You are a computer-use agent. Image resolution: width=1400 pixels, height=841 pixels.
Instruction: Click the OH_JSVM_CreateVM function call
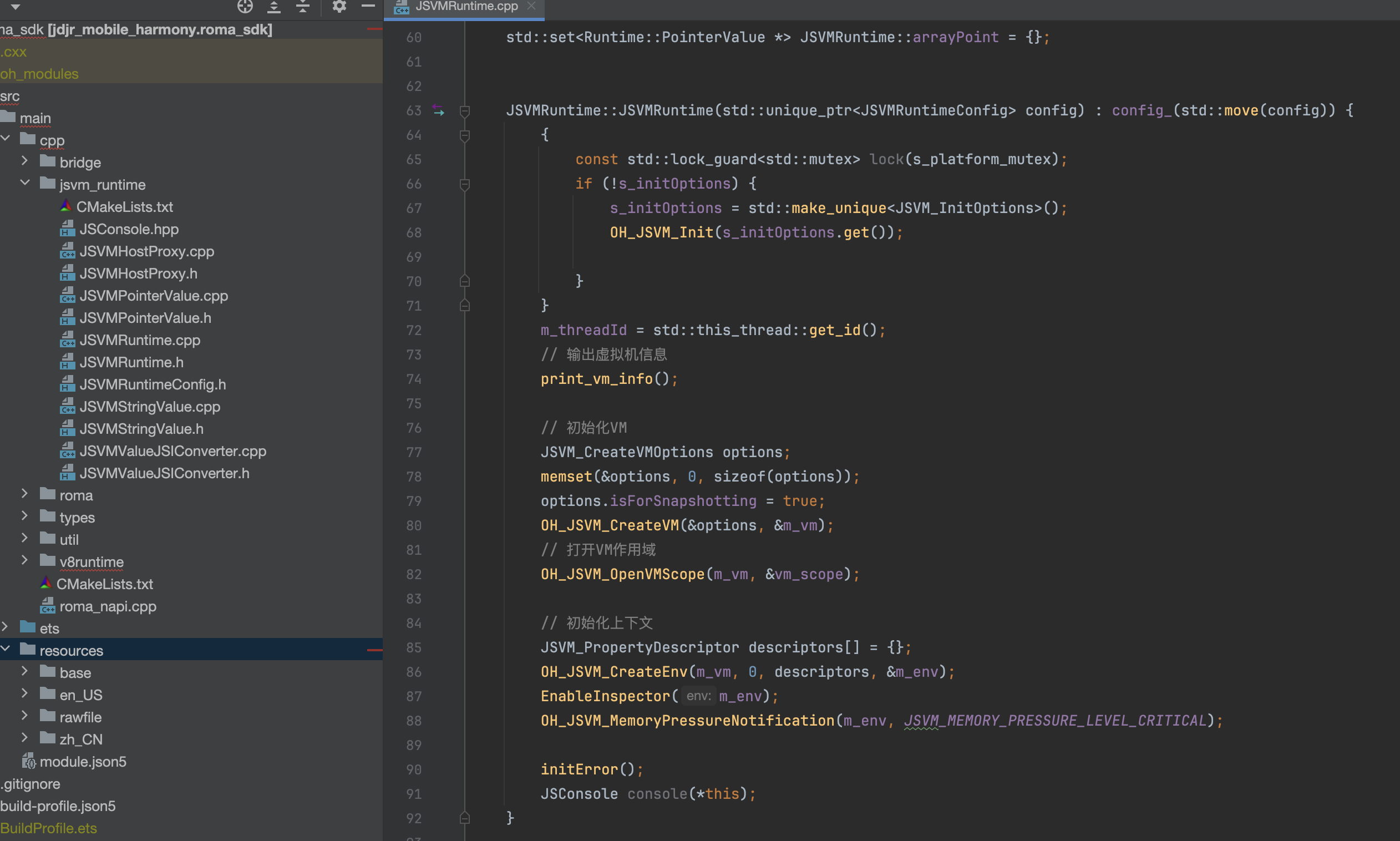point(610,525)
